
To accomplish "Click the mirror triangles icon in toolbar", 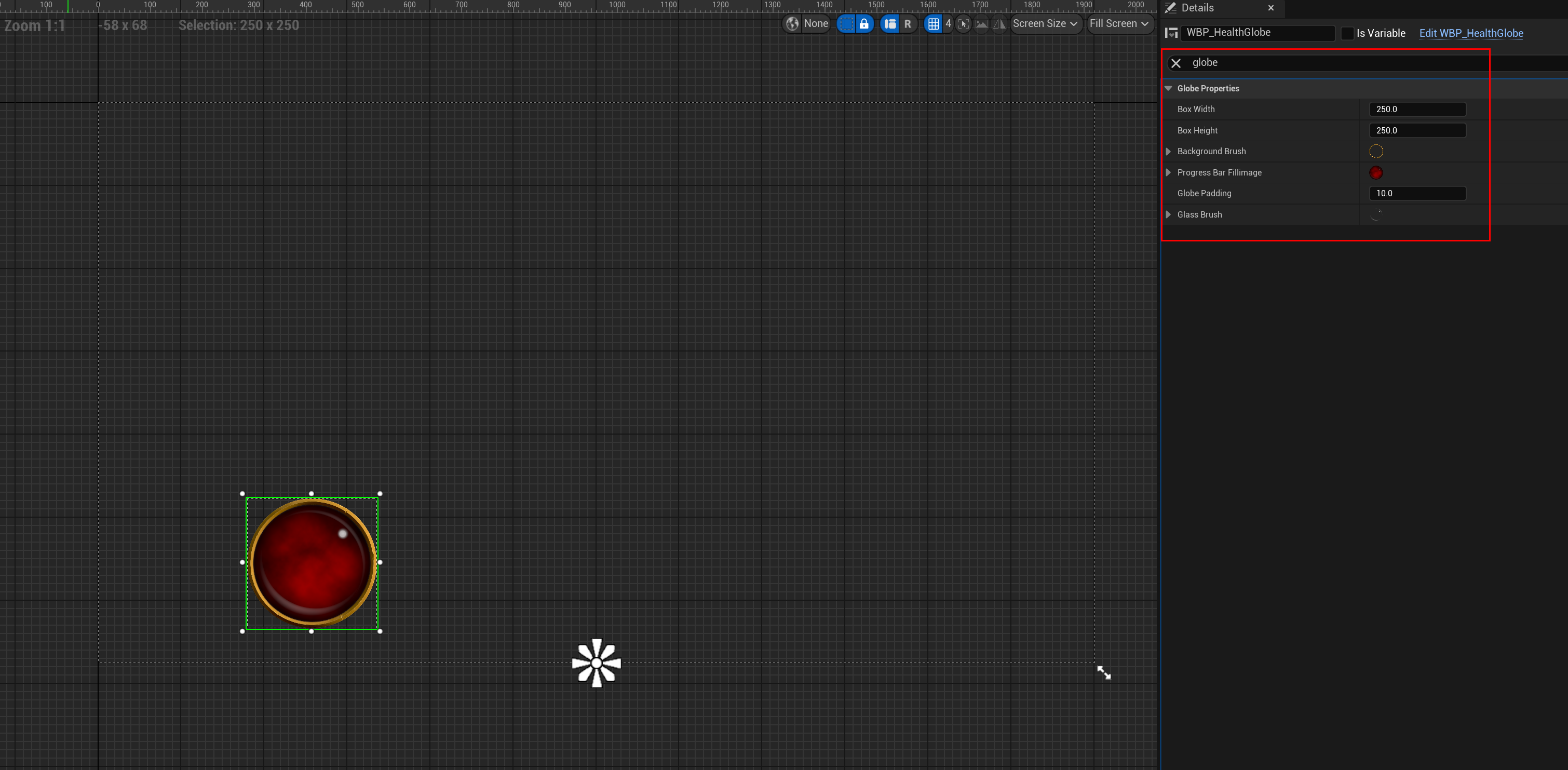I will tap(999, 24).
